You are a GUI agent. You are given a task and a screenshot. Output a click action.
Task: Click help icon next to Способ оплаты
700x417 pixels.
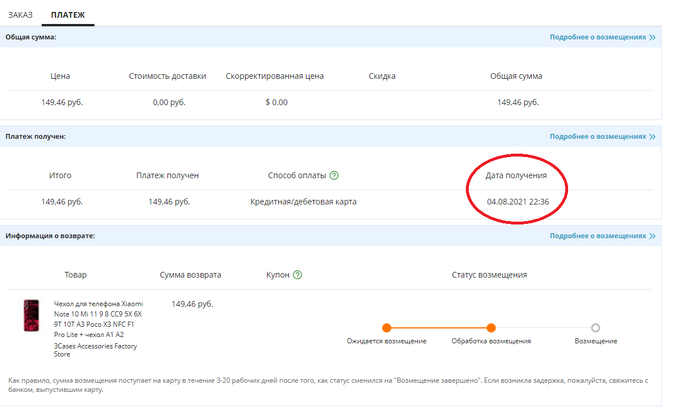click(x=334, y=176)
